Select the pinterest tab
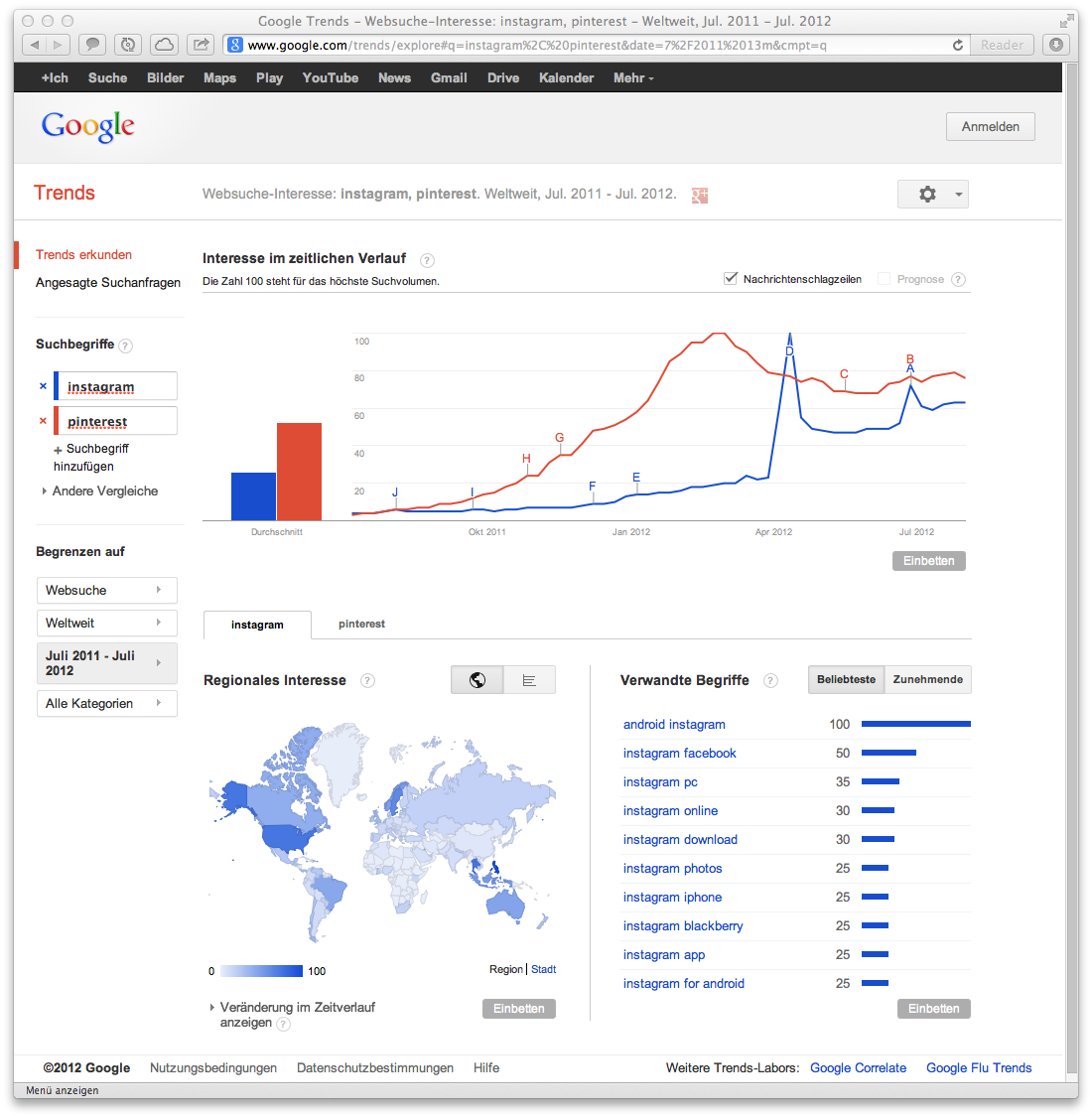The image size is (1092, 1118). pyautogui.click(x=361, y=624)
